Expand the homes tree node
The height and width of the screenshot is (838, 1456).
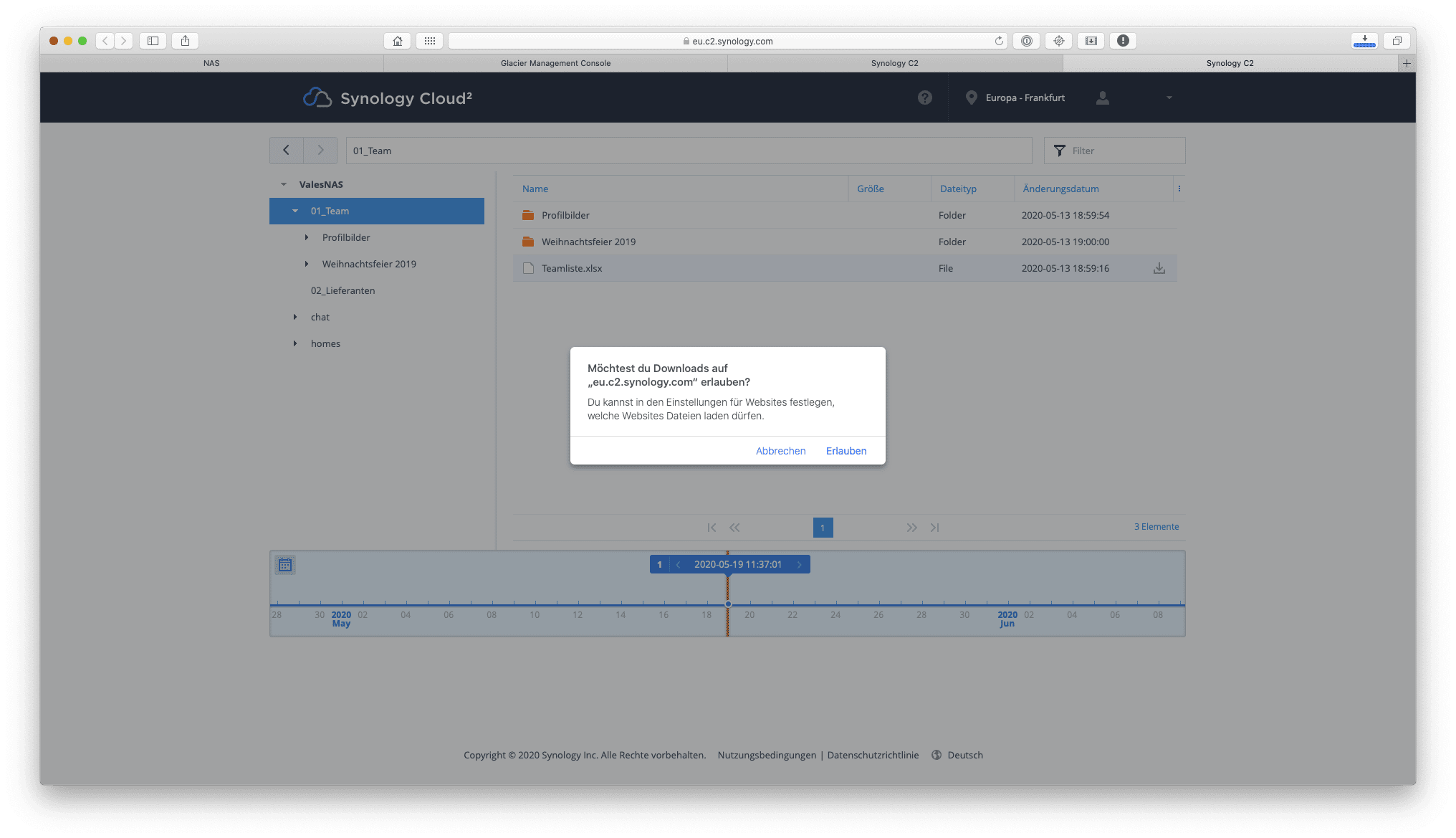click(x=295, y=343)
